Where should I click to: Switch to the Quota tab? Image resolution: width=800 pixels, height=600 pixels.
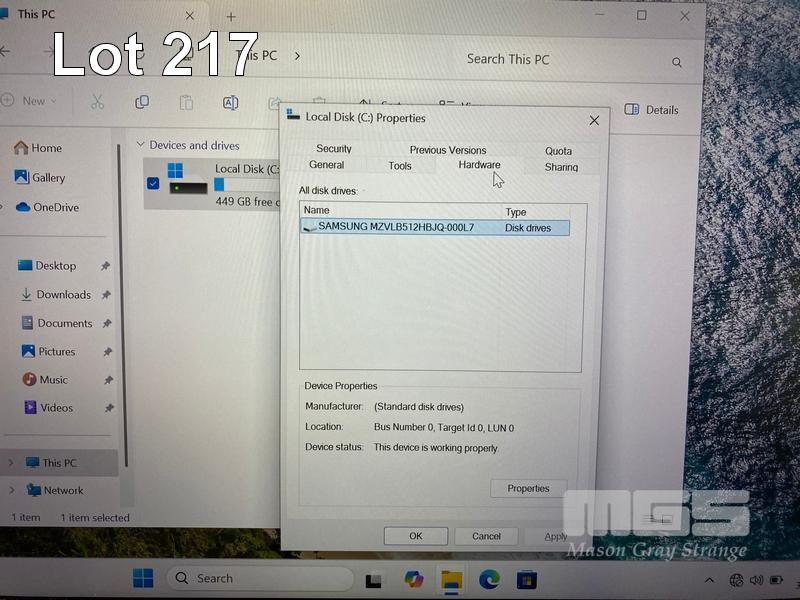click(x=558, y=151)
